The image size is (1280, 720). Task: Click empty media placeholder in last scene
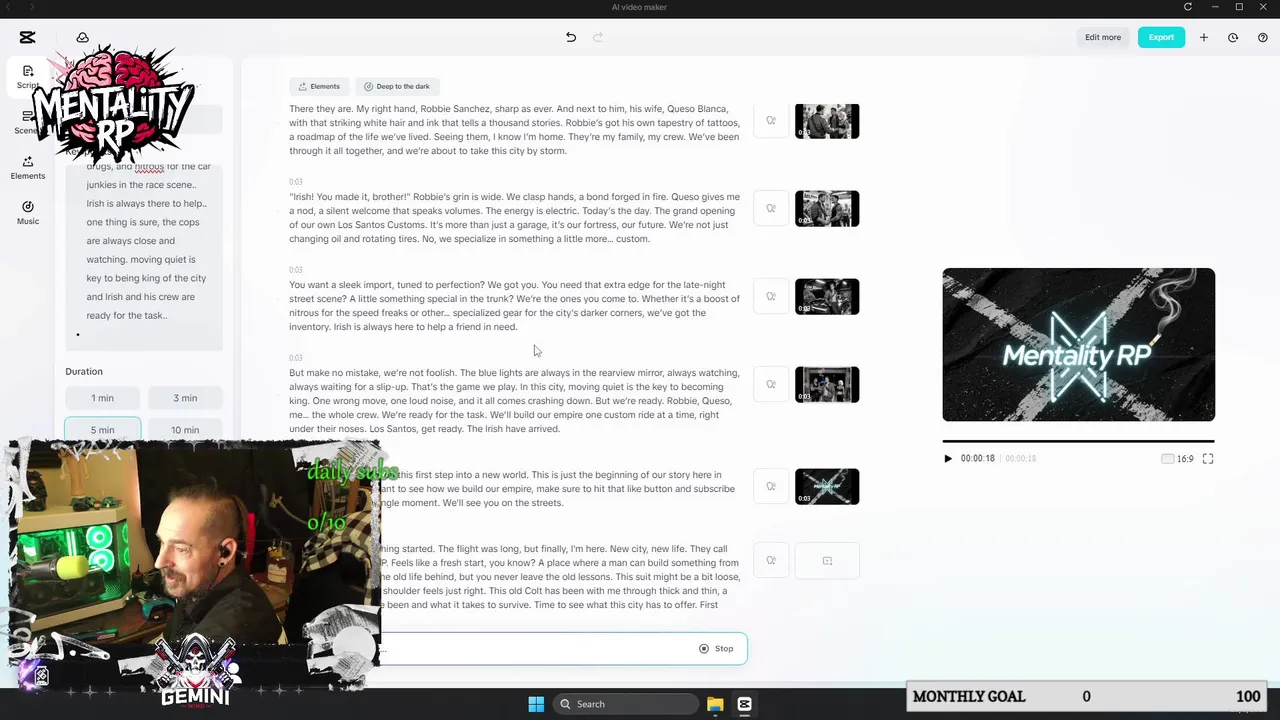click(x=827, y=561)
